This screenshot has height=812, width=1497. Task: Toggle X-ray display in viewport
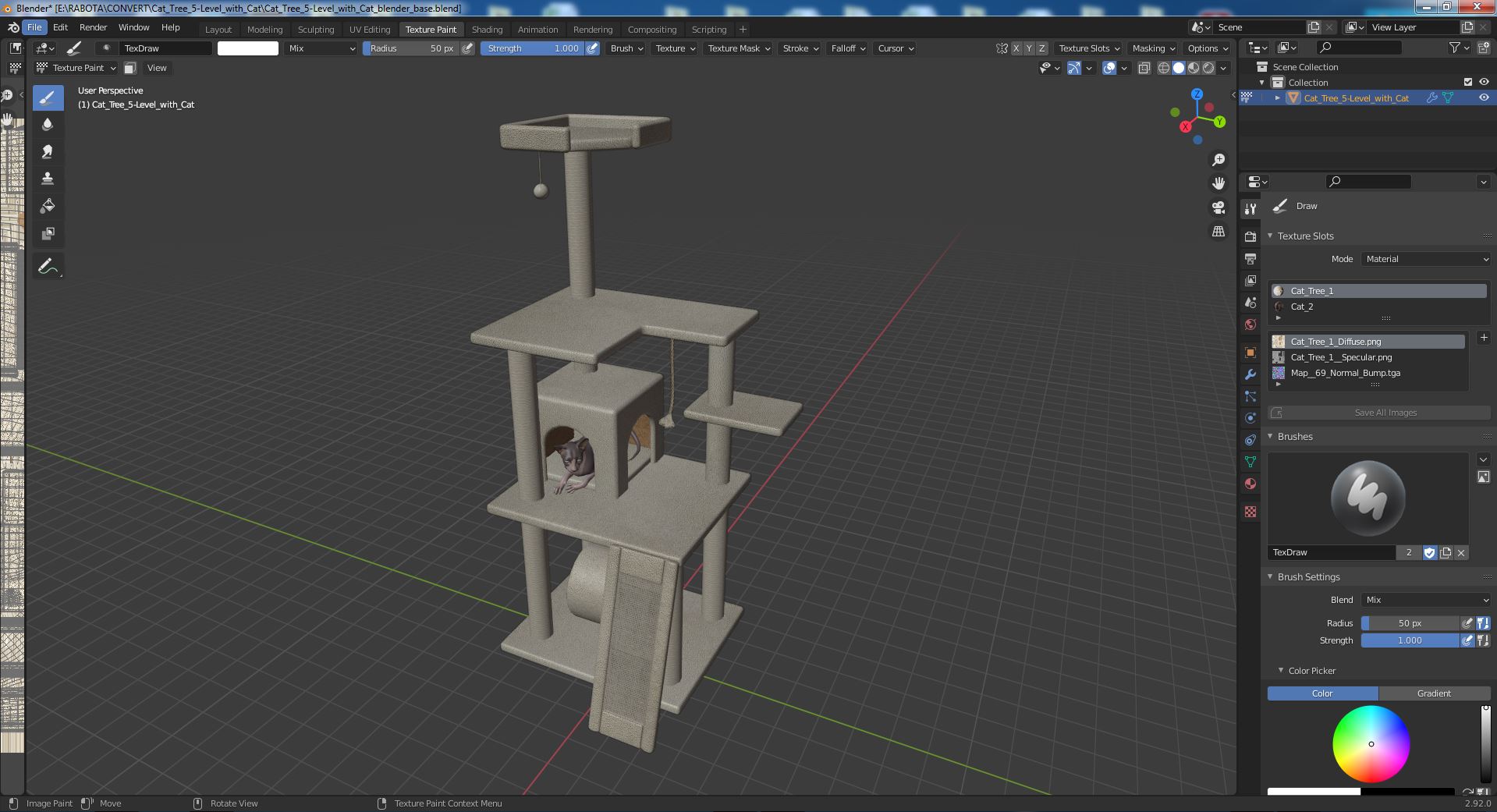click(1144, 68)
